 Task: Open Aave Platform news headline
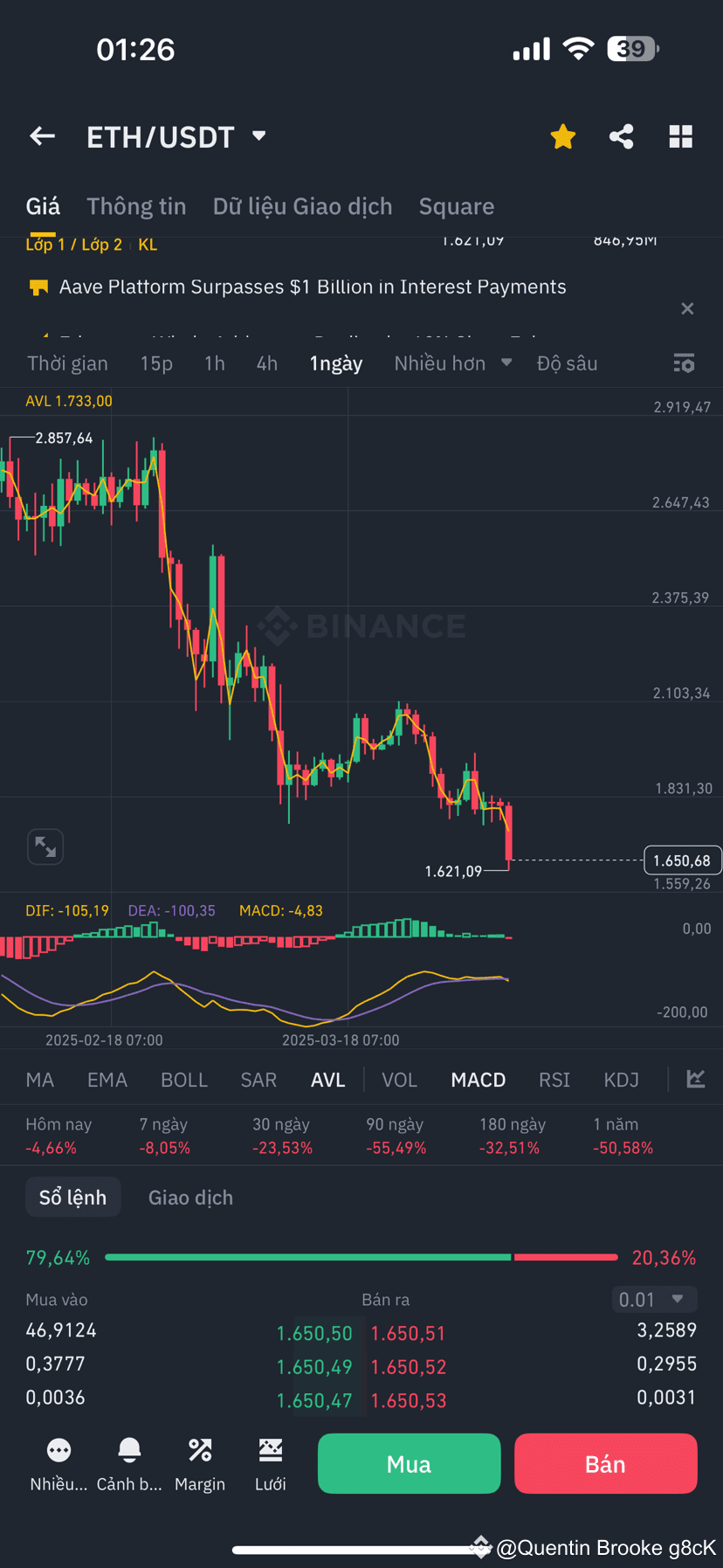click(313, 287)
